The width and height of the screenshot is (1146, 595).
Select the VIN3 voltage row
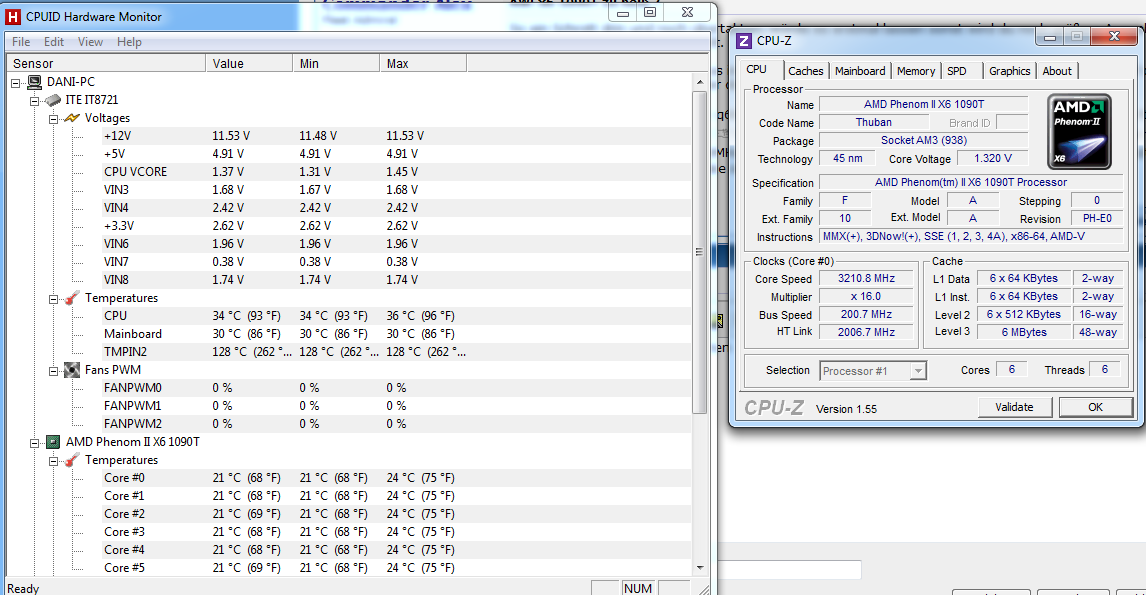tap(396, 190)
